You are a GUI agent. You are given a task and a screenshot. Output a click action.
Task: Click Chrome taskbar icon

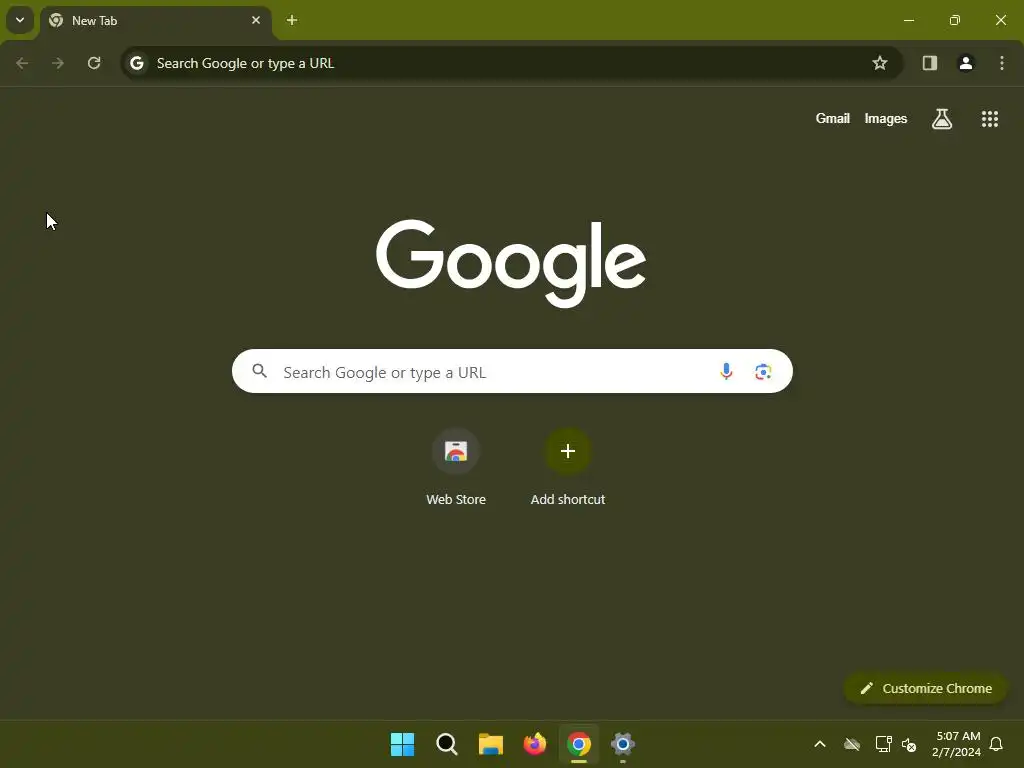click(579, 744)
